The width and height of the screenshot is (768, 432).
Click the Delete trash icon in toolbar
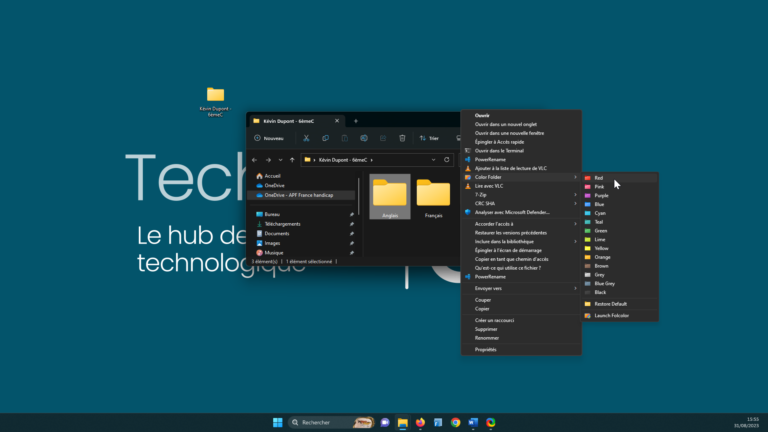pyautogui.click(x=402, y=138)
